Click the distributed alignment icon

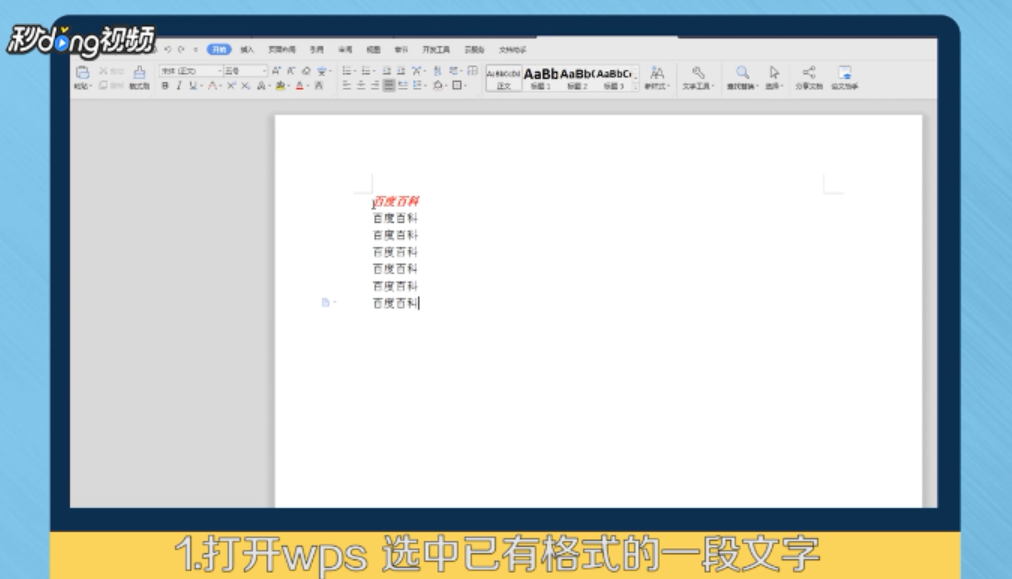coord(403,86)
